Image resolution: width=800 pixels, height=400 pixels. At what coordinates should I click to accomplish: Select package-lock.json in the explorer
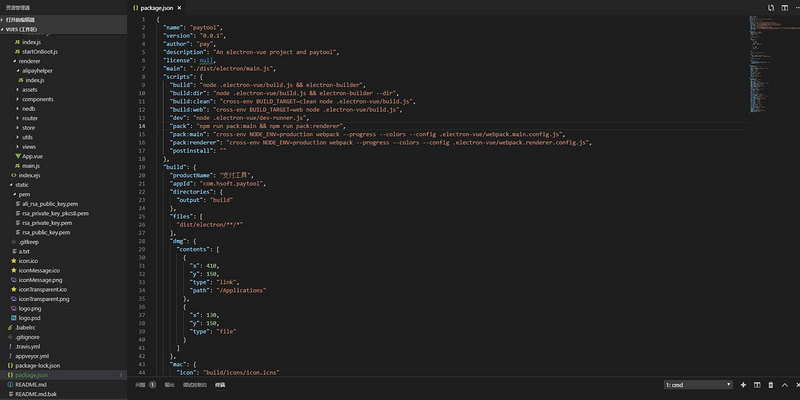pyautogui.click(x=38, y=366)
